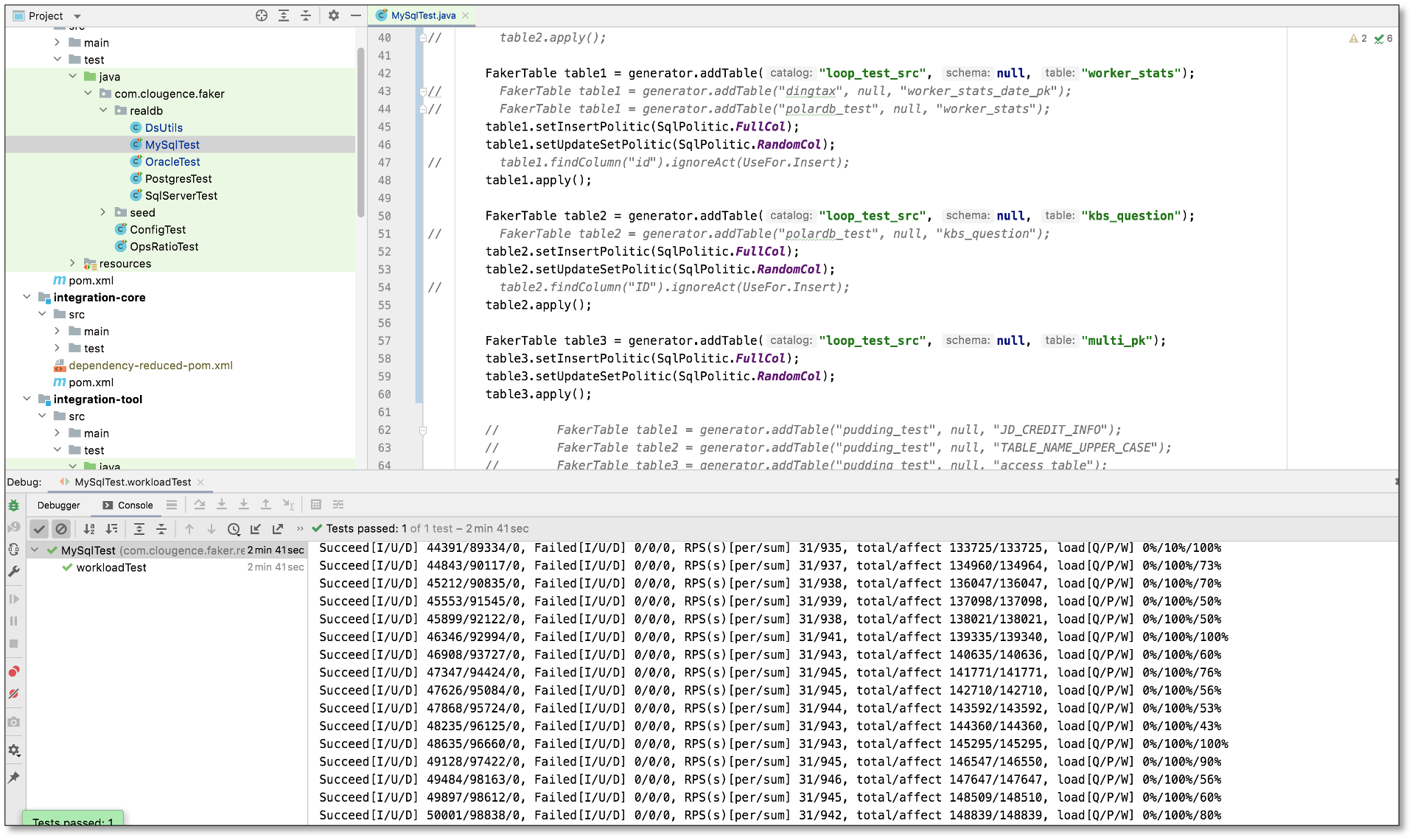Click the evaluate expression calculator icon
The width and height of the screenshot is (1412, 840).
(x=316, y=505)
